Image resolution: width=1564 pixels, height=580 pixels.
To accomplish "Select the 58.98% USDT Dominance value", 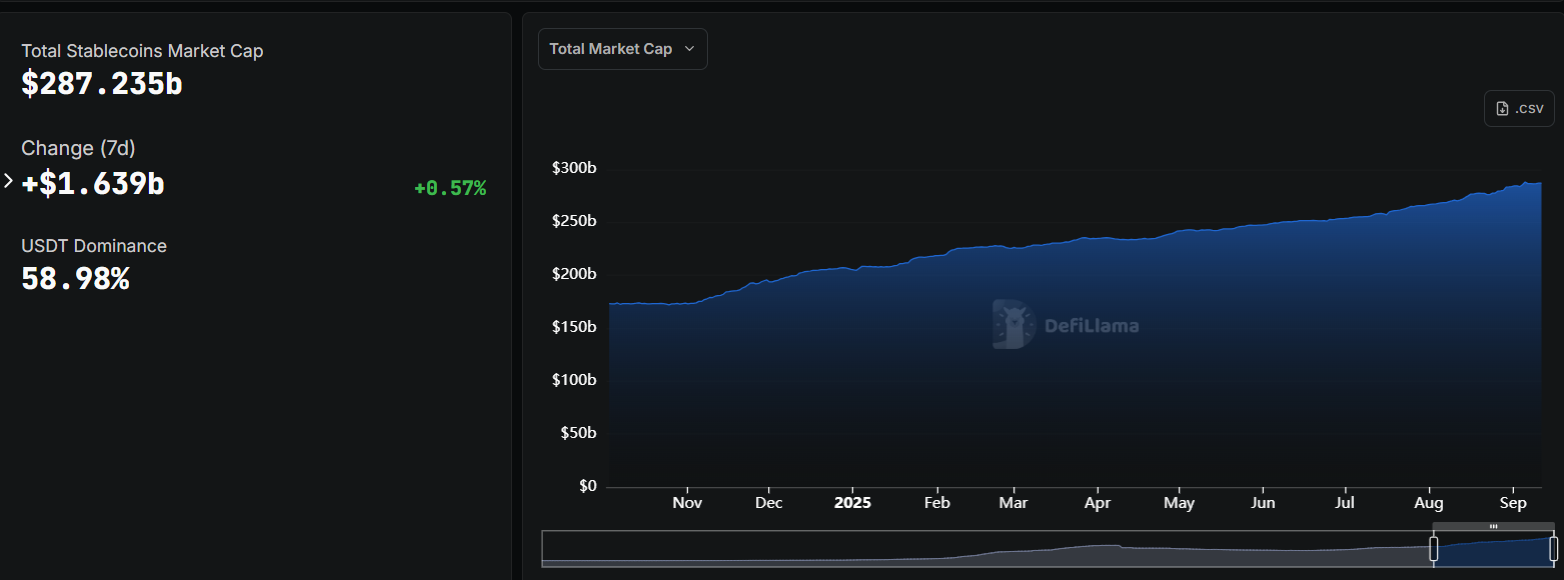I will [x=75, y=279].
